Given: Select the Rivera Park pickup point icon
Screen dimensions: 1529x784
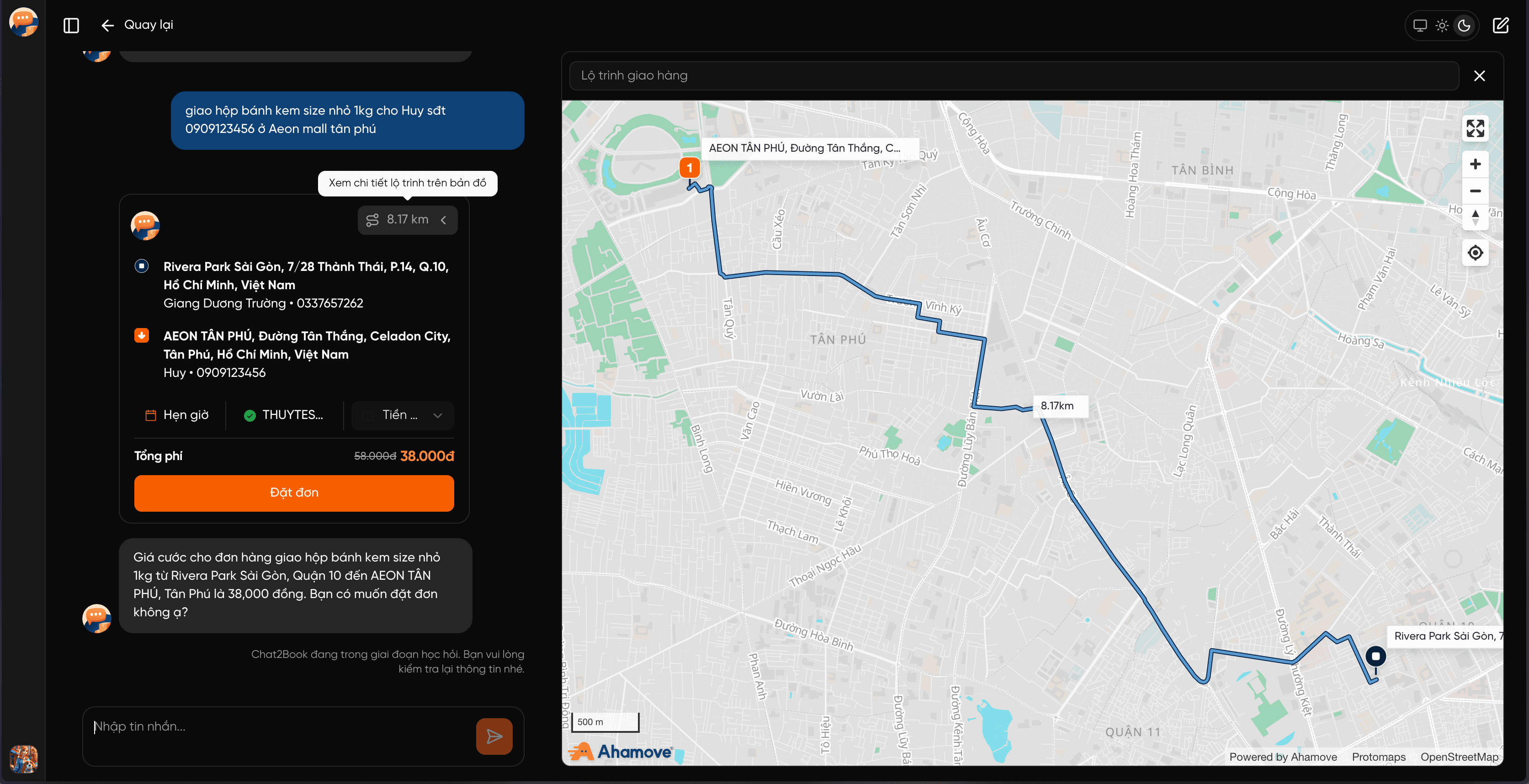Looking at the screenshot, I should coord(141,266).
